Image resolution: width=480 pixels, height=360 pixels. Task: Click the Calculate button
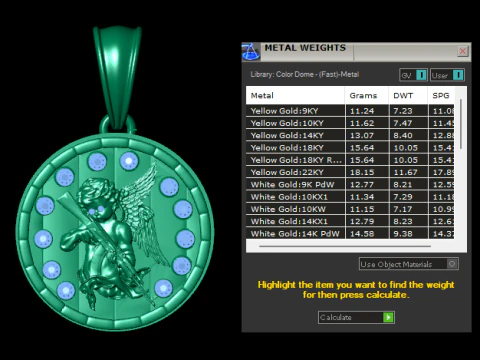click(356, 317)
